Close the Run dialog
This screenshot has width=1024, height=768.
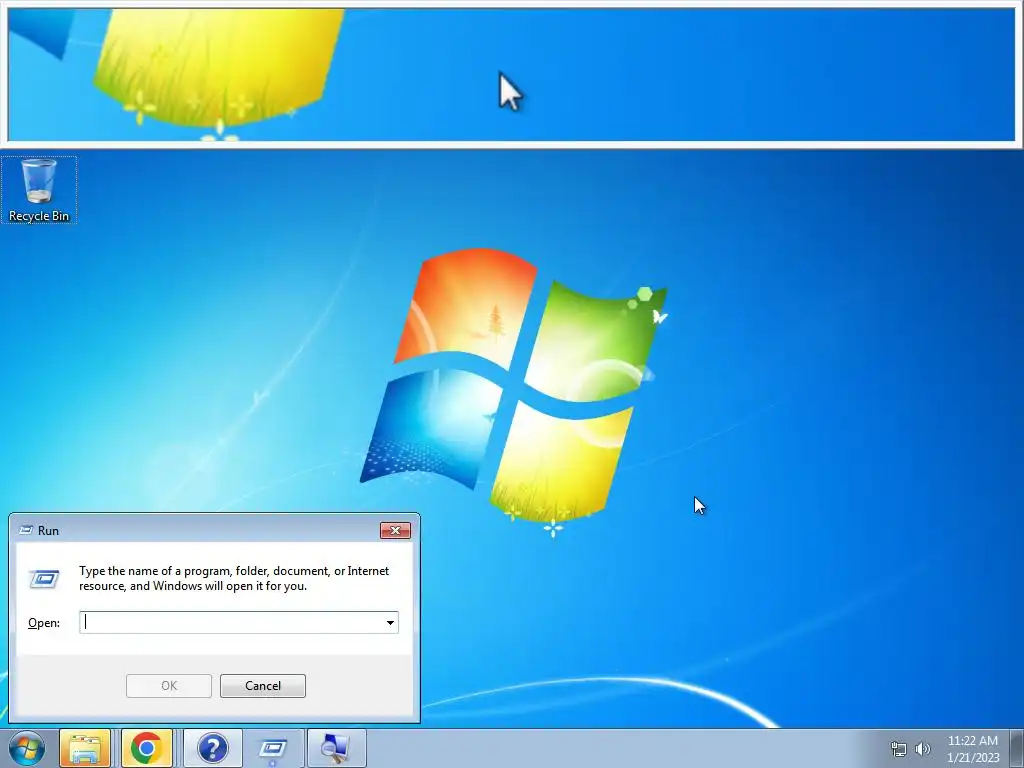[x=395, y=530]
